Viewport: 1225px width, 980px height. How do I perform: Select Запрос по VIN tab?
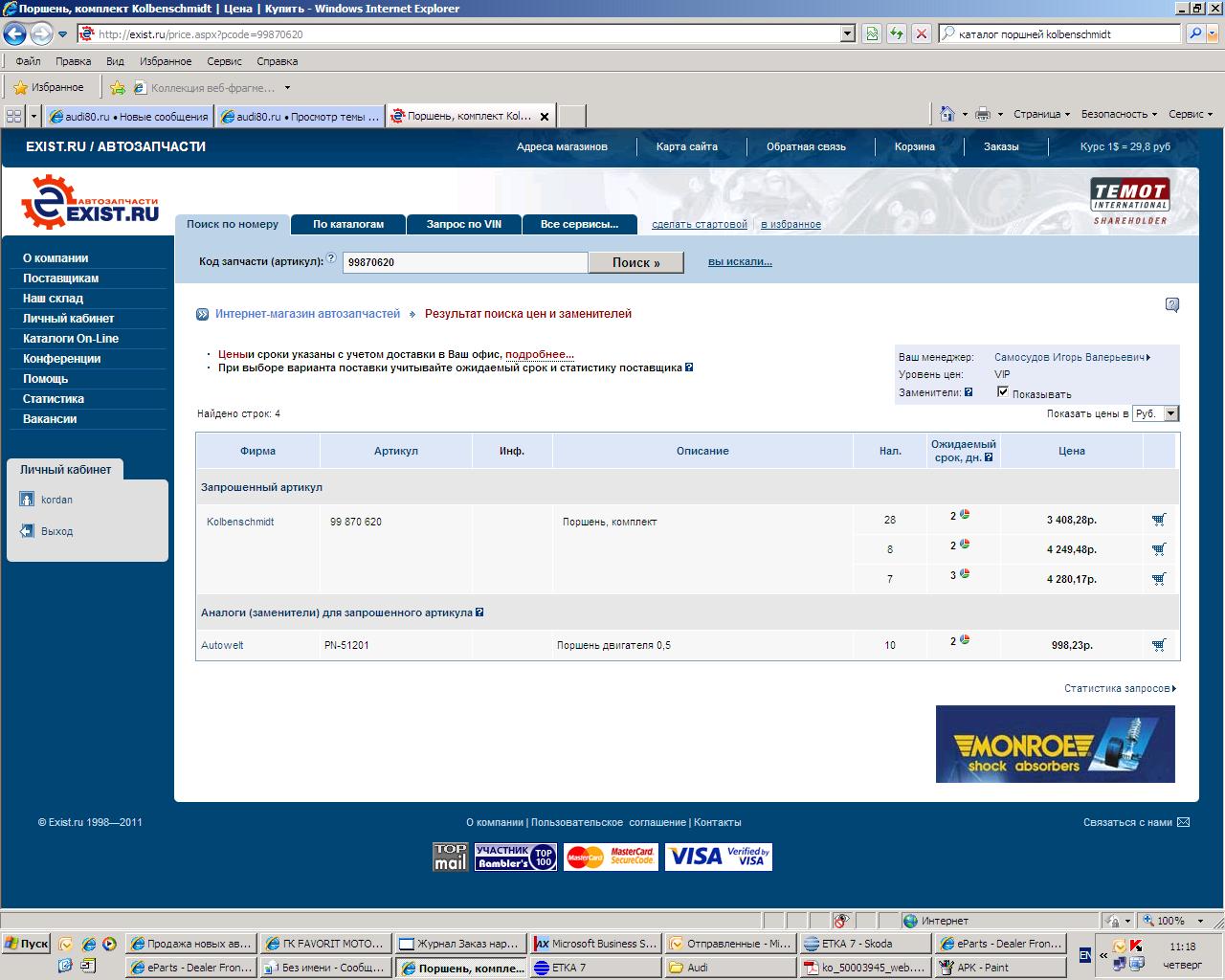[464, 224]
